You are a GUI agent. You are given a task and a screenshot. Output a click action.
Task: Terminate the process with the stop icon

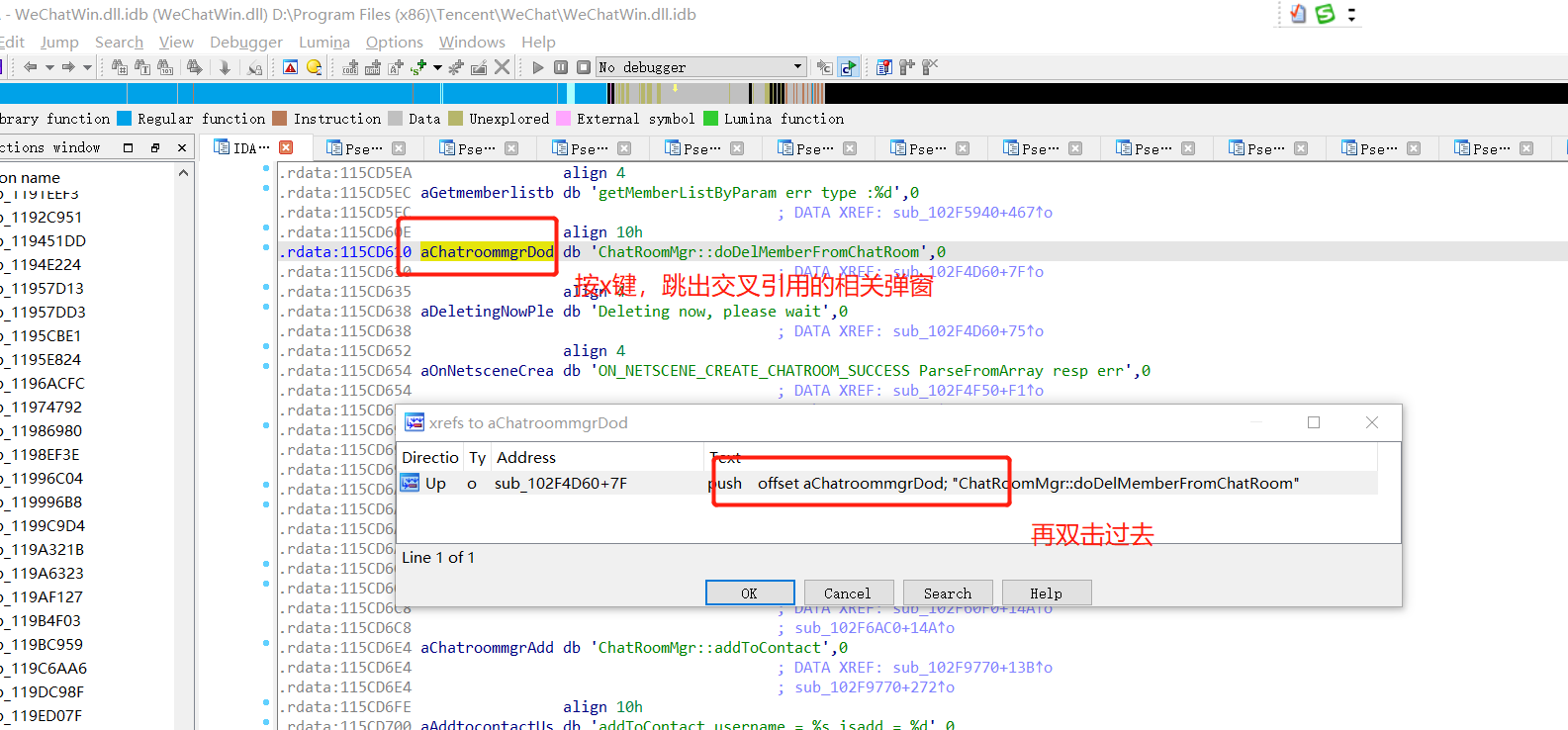pyautogui.click(x=584, y=67)
